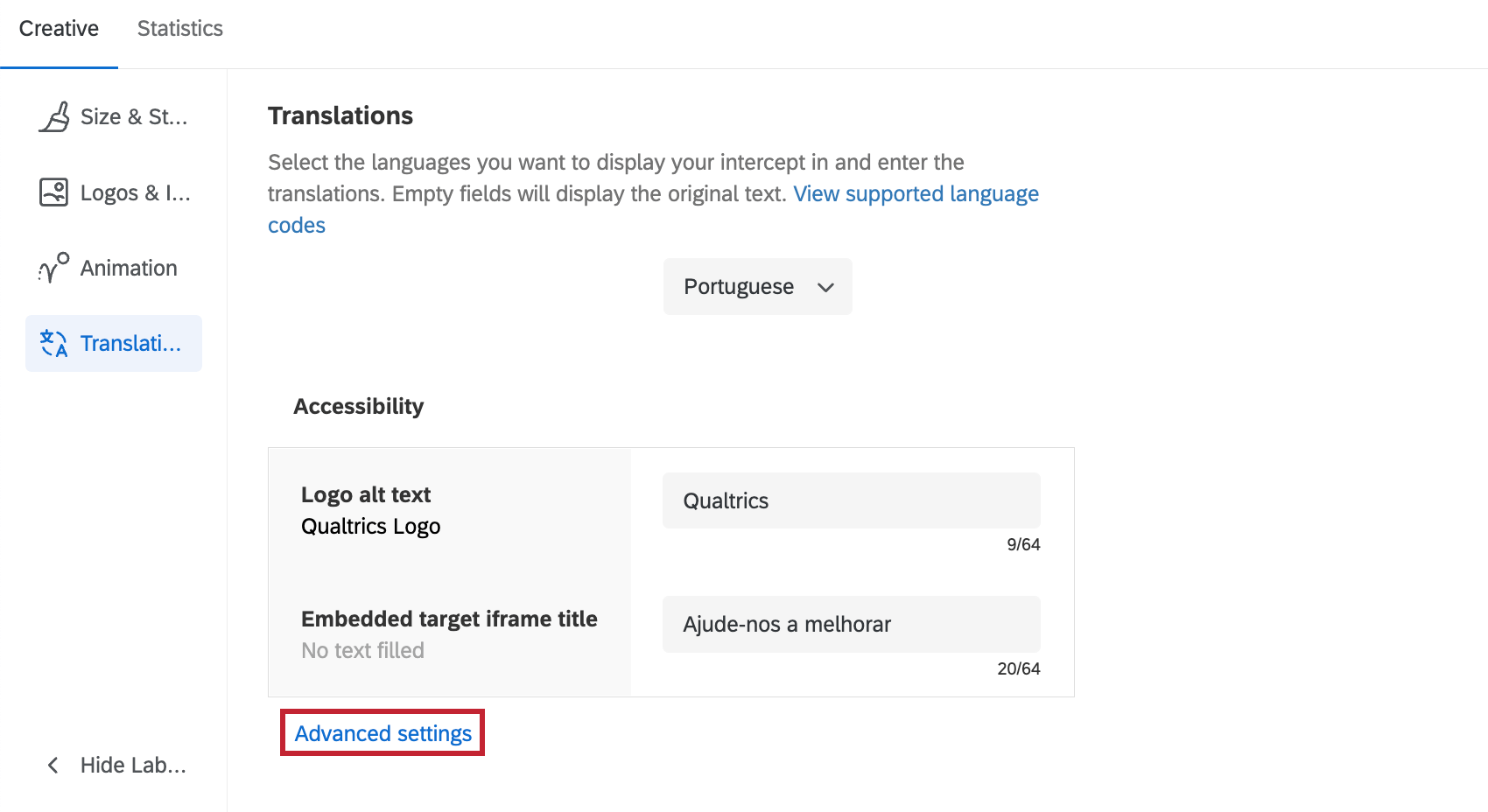Select the Size & Style brush icon
Screen dimensions: 1488x812
pyautogui.click(x=54, y=115)
